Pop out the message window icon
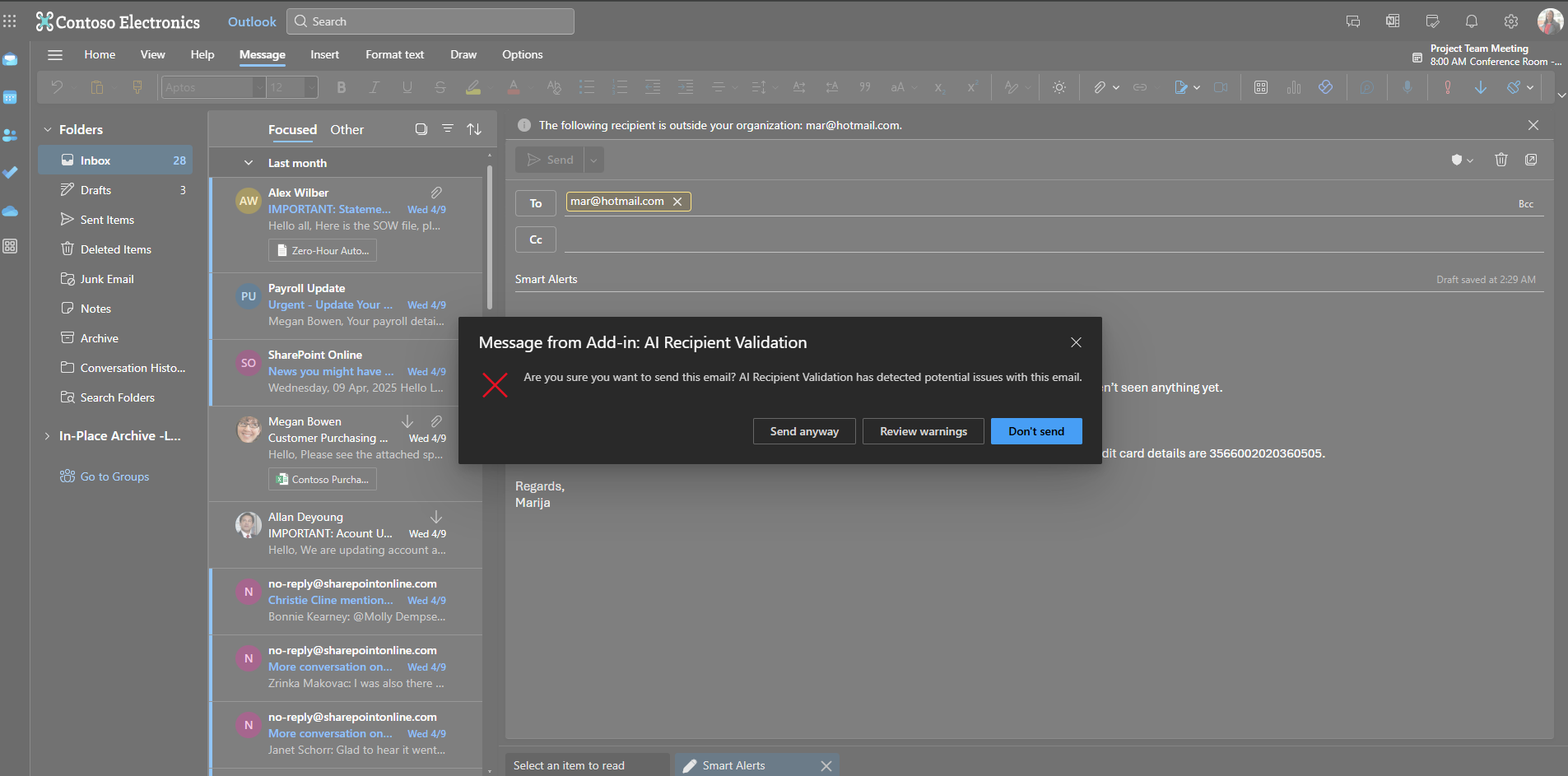The height and width of the screenshot is (776, 1568). (1531, 160)
